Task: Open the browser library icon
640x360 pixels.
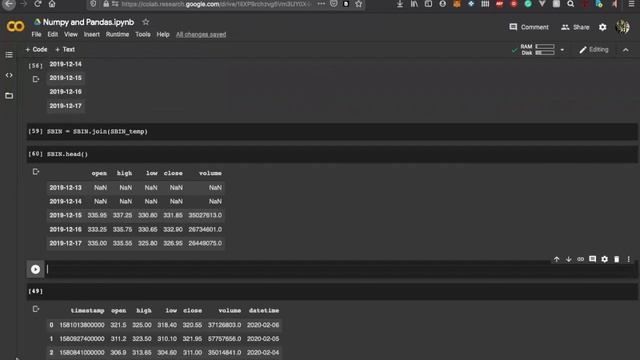Action: point(414,4)
